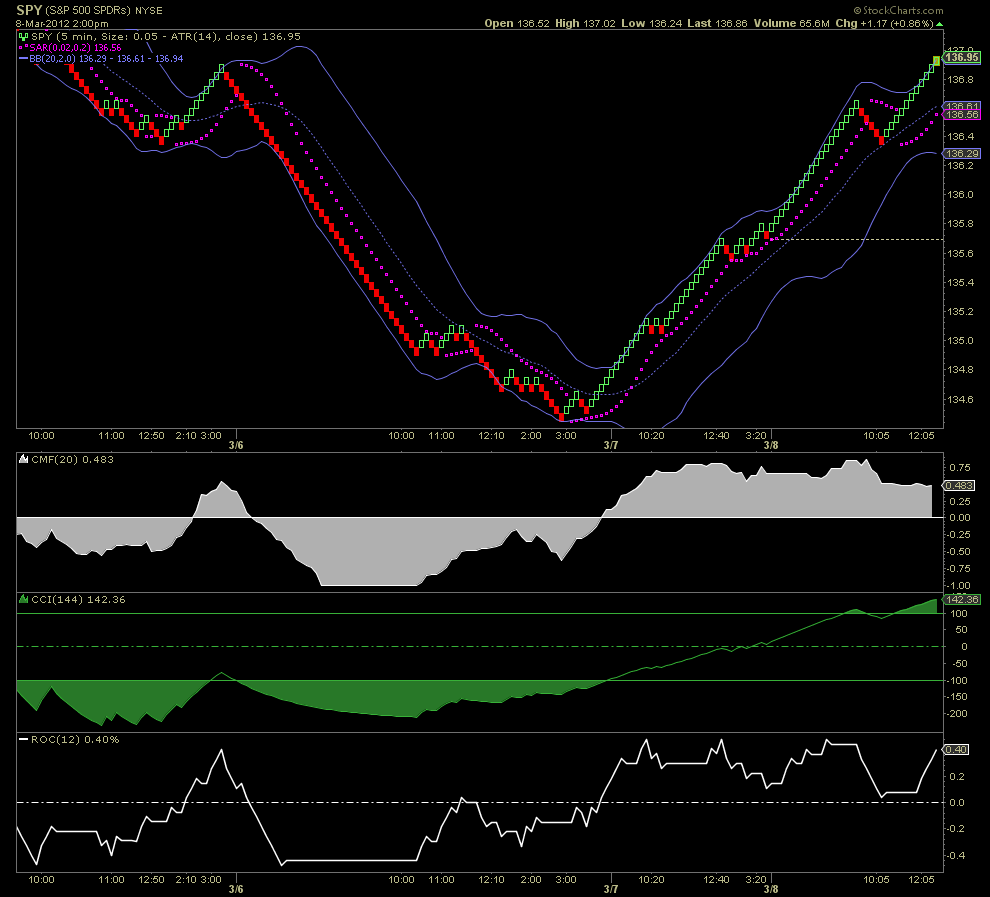This screenshot has width=990, height=897.
Task: Click the CCI(144) 142.36 indicator label
Action: coord(78,600)
